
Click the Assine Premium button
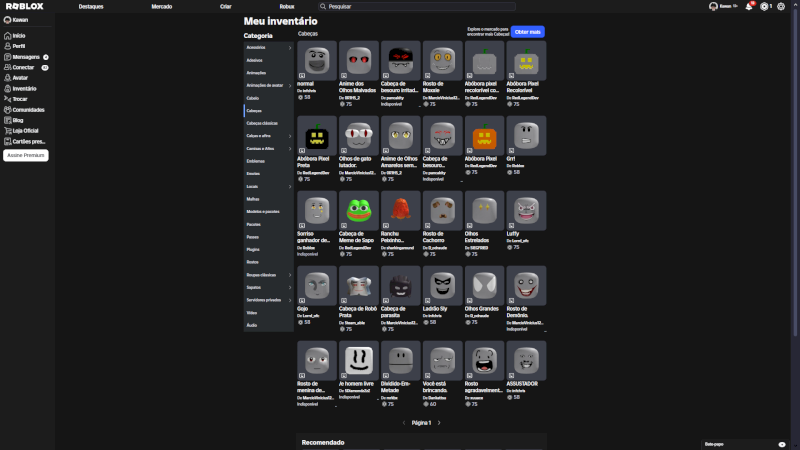click(26, 155)
